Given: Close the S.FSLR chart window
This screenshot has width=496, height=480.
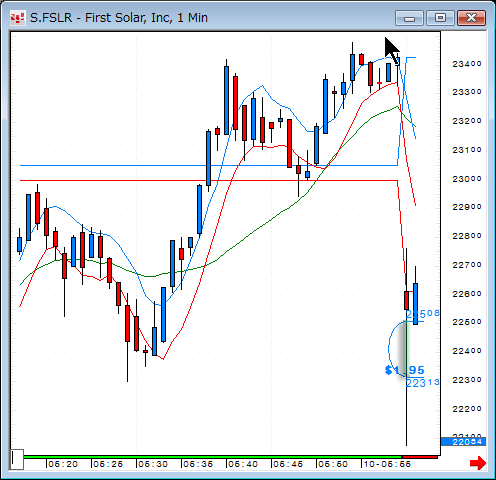Looking at the screenshot, I should [471, 18].
